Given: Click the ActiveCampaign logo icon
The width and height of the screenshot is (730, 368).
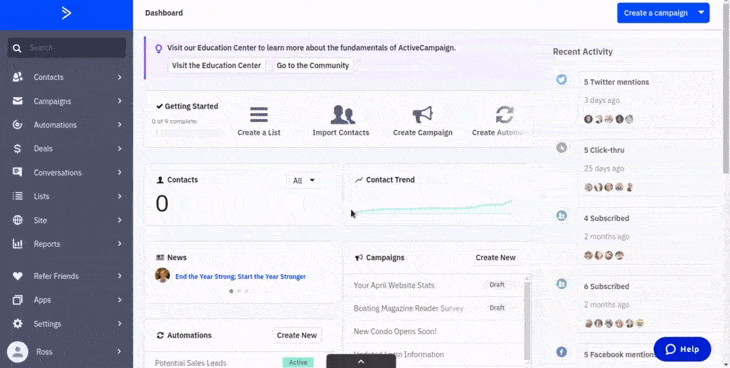Looking at the screenshot, I should coord(66,13).
